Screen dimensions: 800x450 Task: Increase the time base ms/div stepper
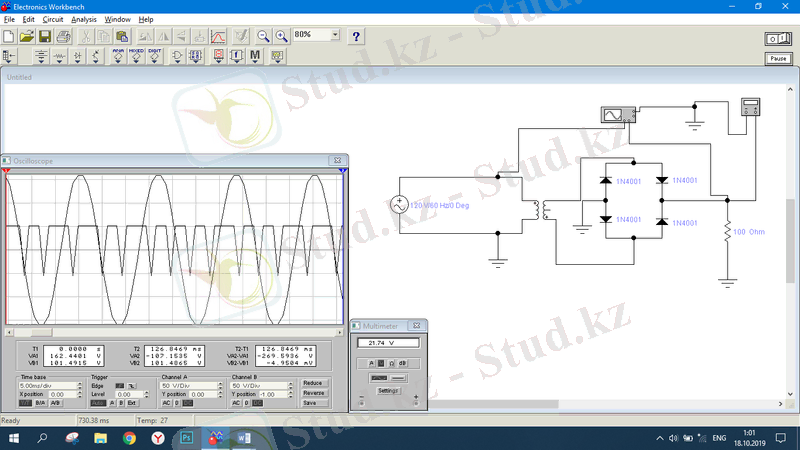point(80,383)
